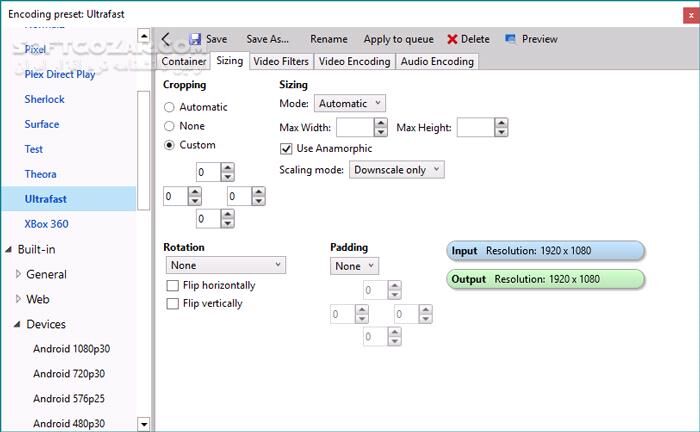Uncheck Use Anamorphic checkbox
Image resolution: width=700 pixels, height=432 pixels.
pos(287,149)
